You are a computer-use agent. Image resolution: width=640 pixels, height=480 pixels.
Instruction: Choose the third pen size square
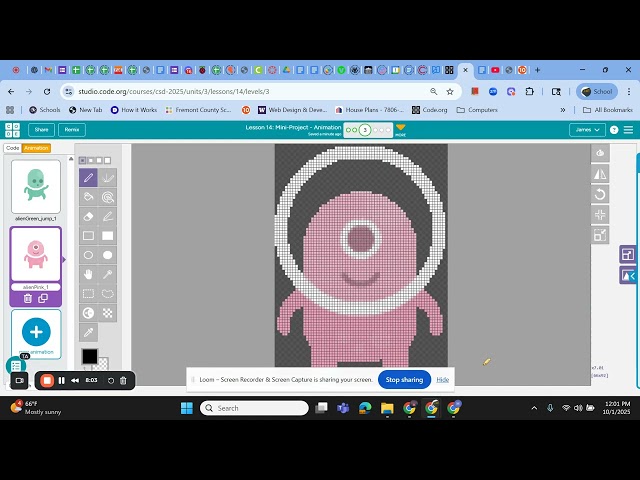[x=99, y=160]
